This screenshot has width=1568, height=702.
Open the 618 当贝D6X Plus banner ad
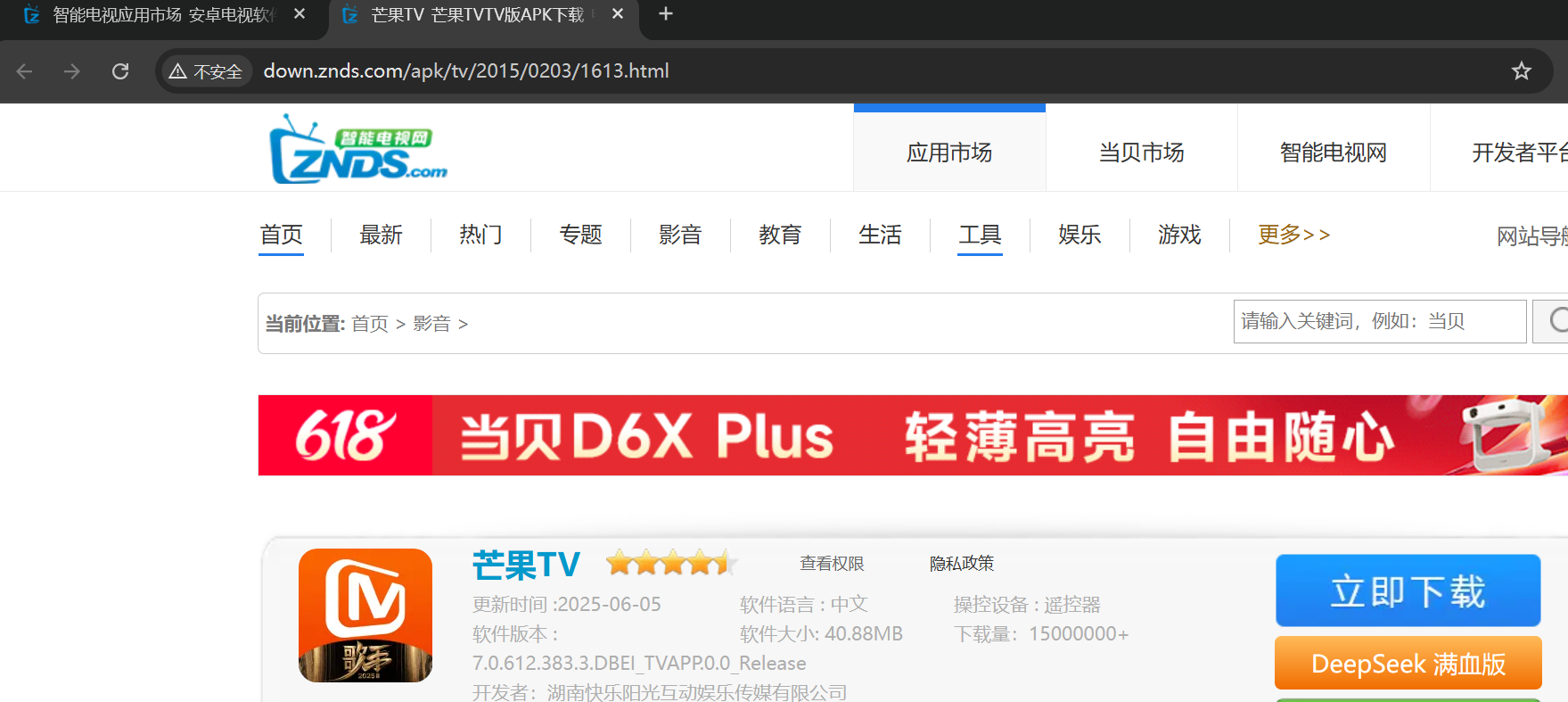913,435
